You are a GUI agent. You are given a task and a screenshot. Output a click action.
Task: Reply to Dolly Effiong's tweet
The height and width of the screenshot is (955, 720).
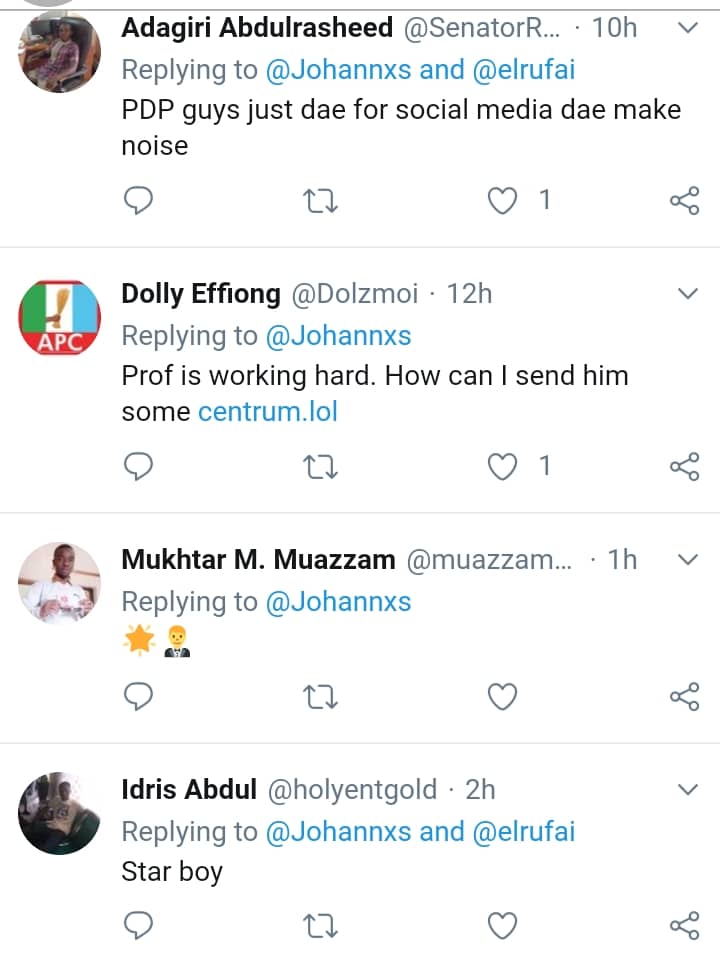pos(139,466)
